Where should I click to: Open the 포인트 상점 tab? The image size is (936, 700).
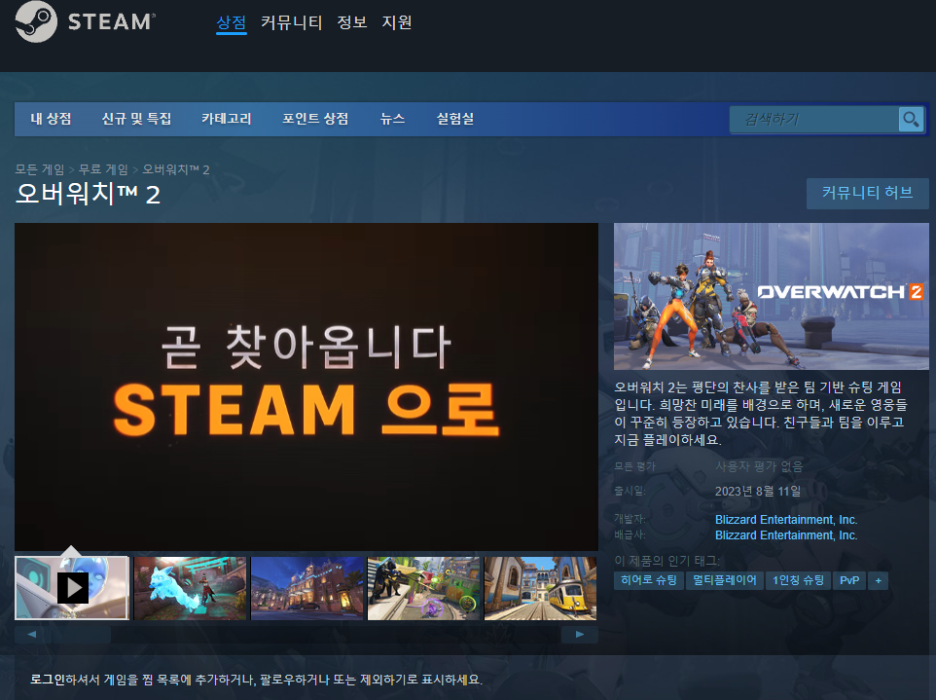(315, 119)
